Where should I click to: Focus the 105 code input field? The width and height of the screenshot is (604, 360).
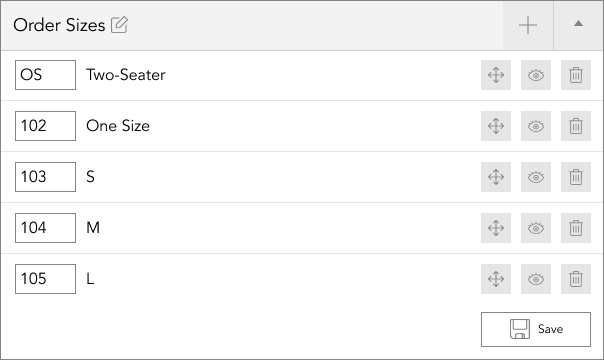45,279
